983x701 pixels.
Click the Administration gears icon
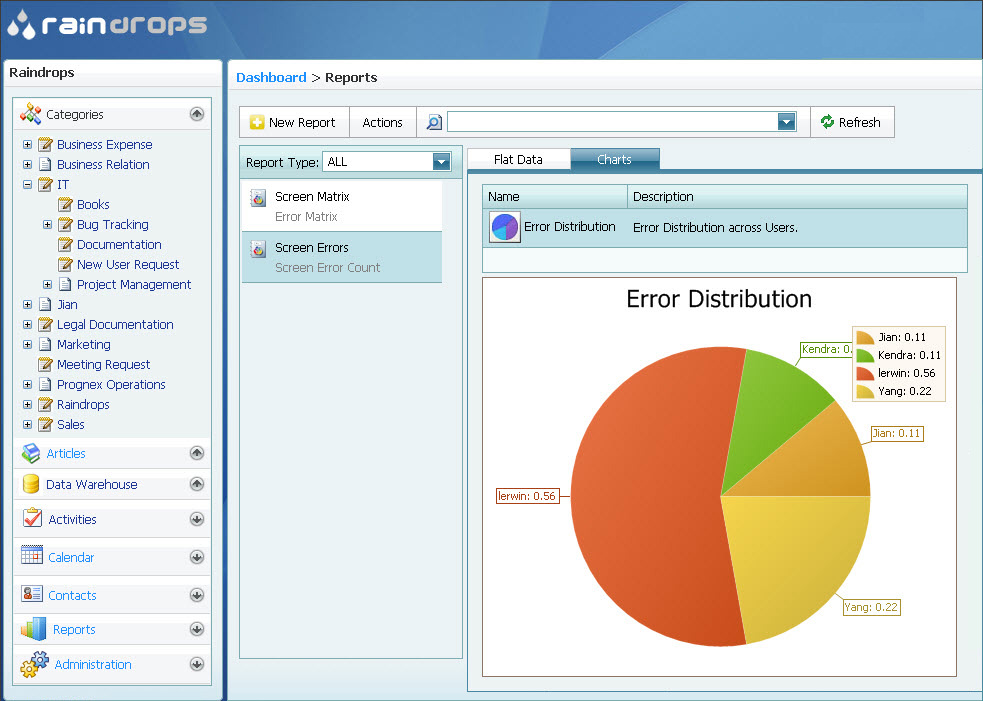34,664
